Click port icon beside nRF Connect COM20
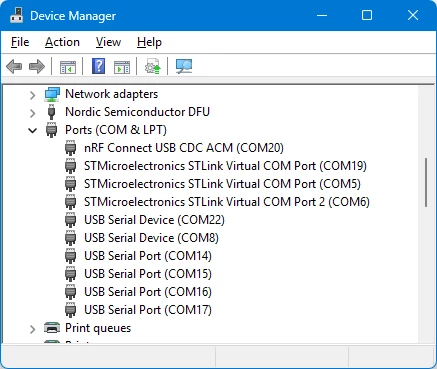This screenshot has width=437, height=369. pyautogui.click(x=70, y=148)
